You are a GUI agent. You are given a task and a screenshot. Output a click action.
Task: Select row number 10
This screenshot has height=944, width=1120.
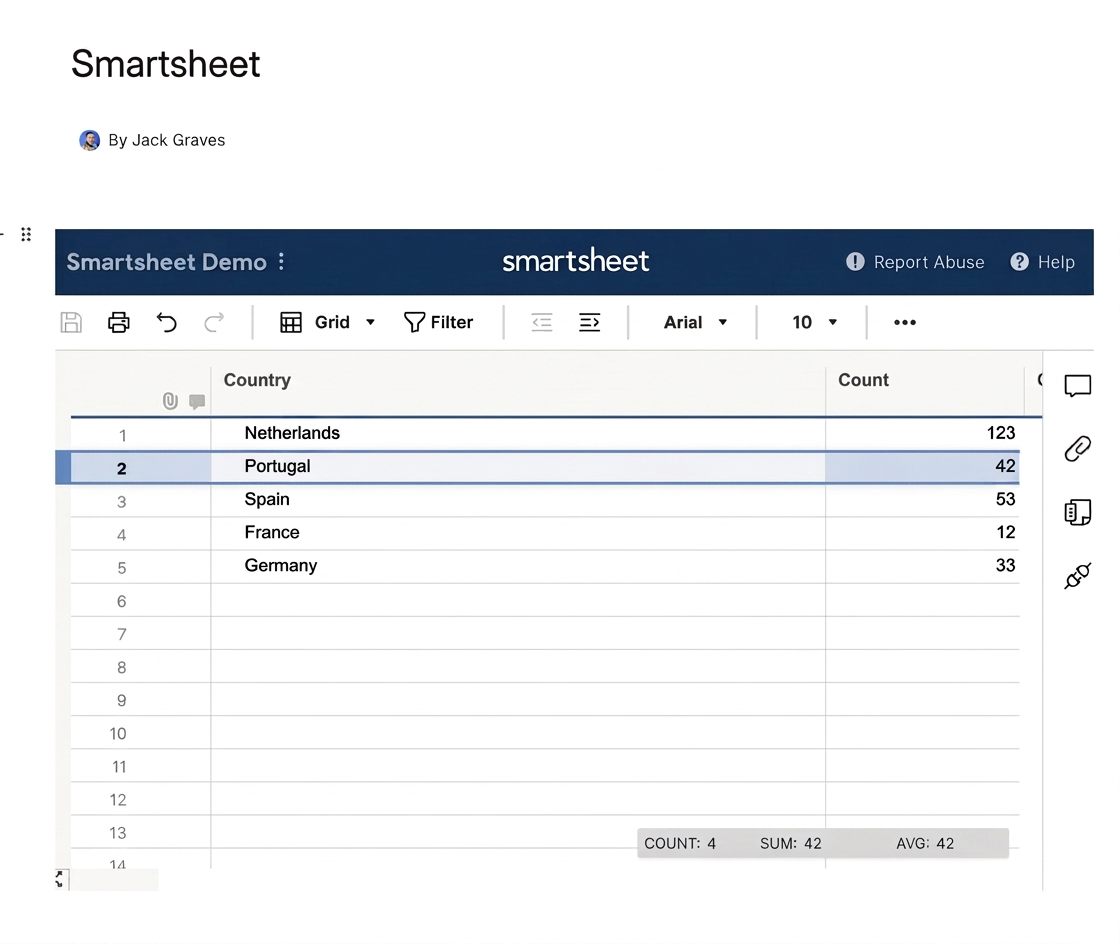(x=118, y=734)
